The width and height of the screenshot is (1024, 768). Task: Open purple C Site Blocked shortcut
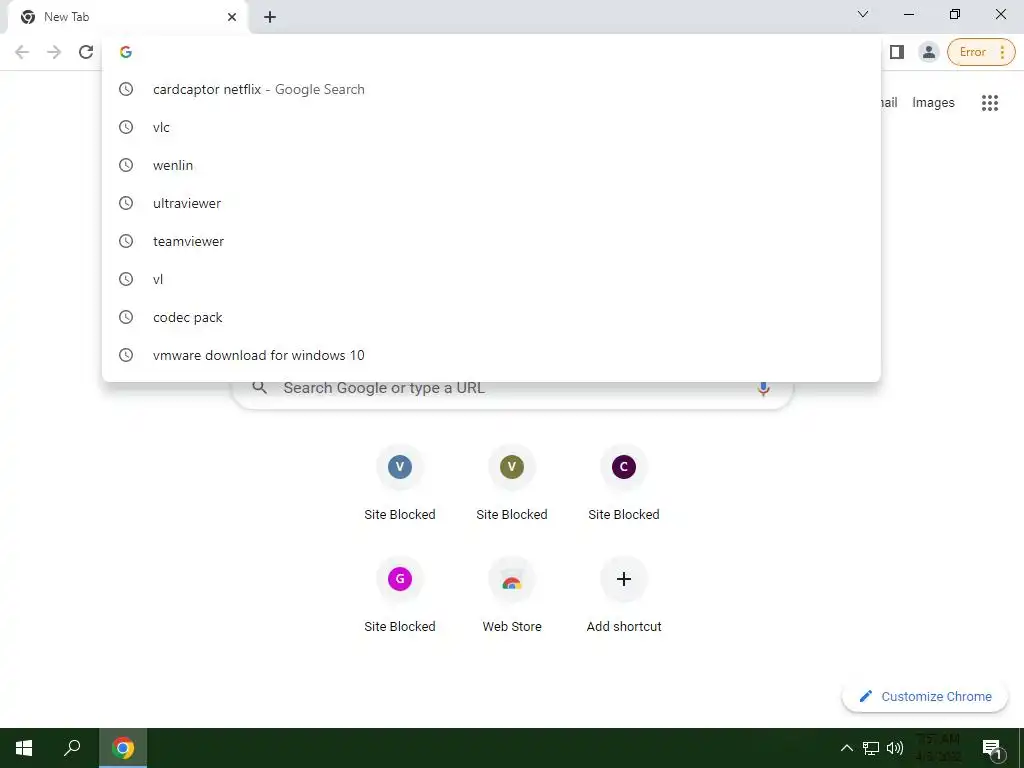click(624, 483)
